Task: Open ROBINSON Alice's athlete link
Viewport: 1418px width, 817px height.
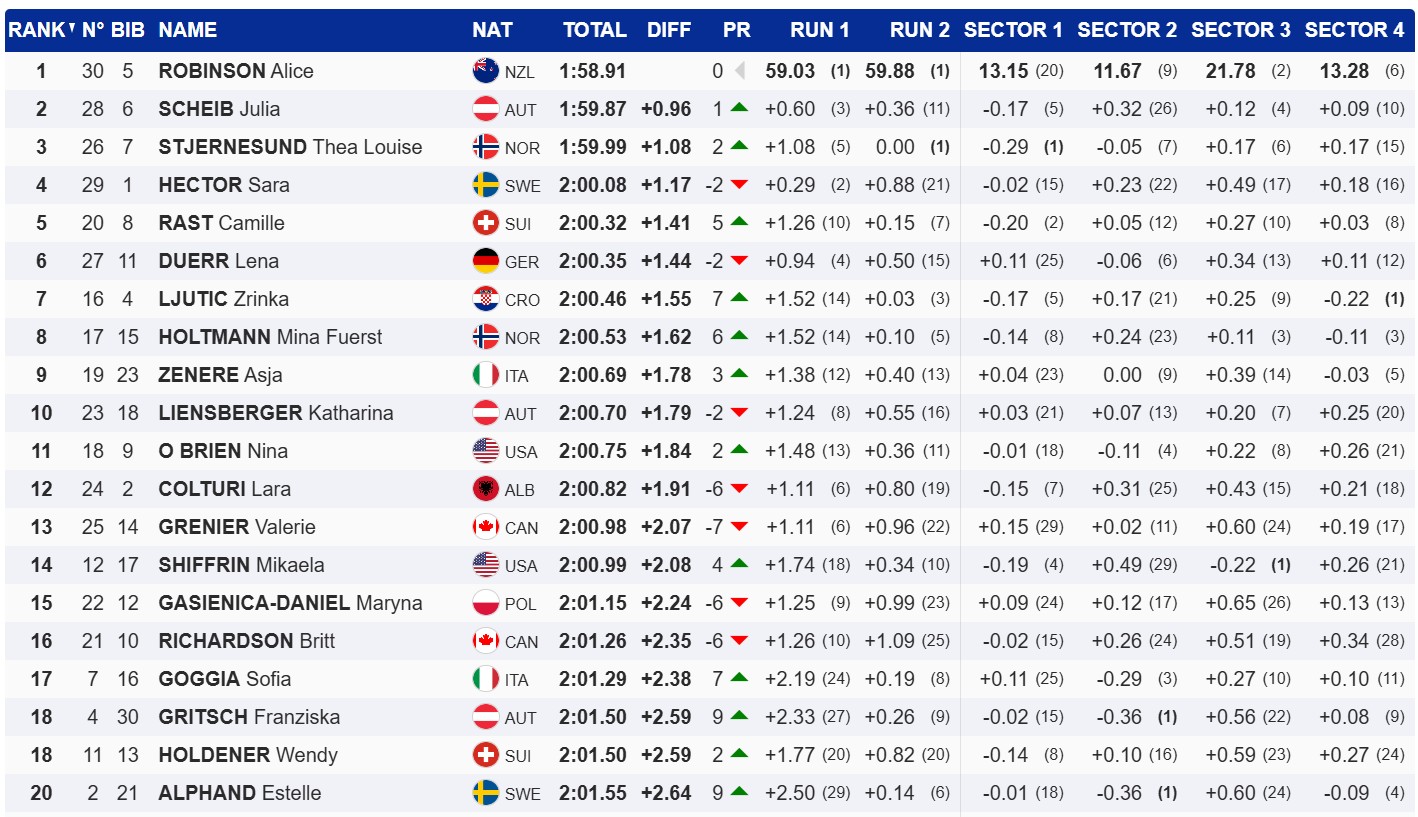Action: point(236,71)
